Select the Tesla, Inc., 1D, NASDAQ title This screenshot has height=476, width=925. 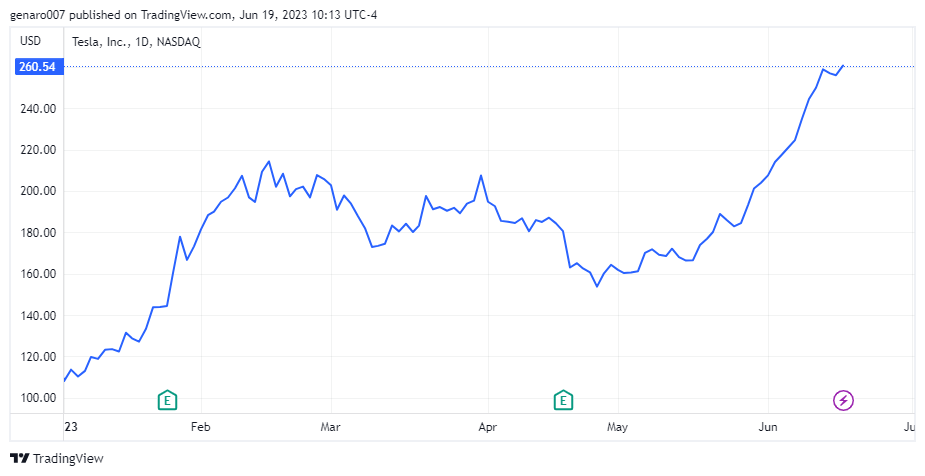coord(136,42)
